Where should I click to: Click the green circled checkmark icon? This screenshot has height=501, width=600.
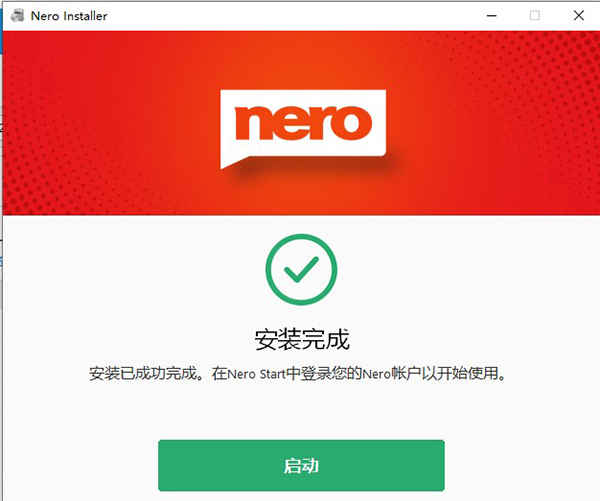[x=301, y=269]
